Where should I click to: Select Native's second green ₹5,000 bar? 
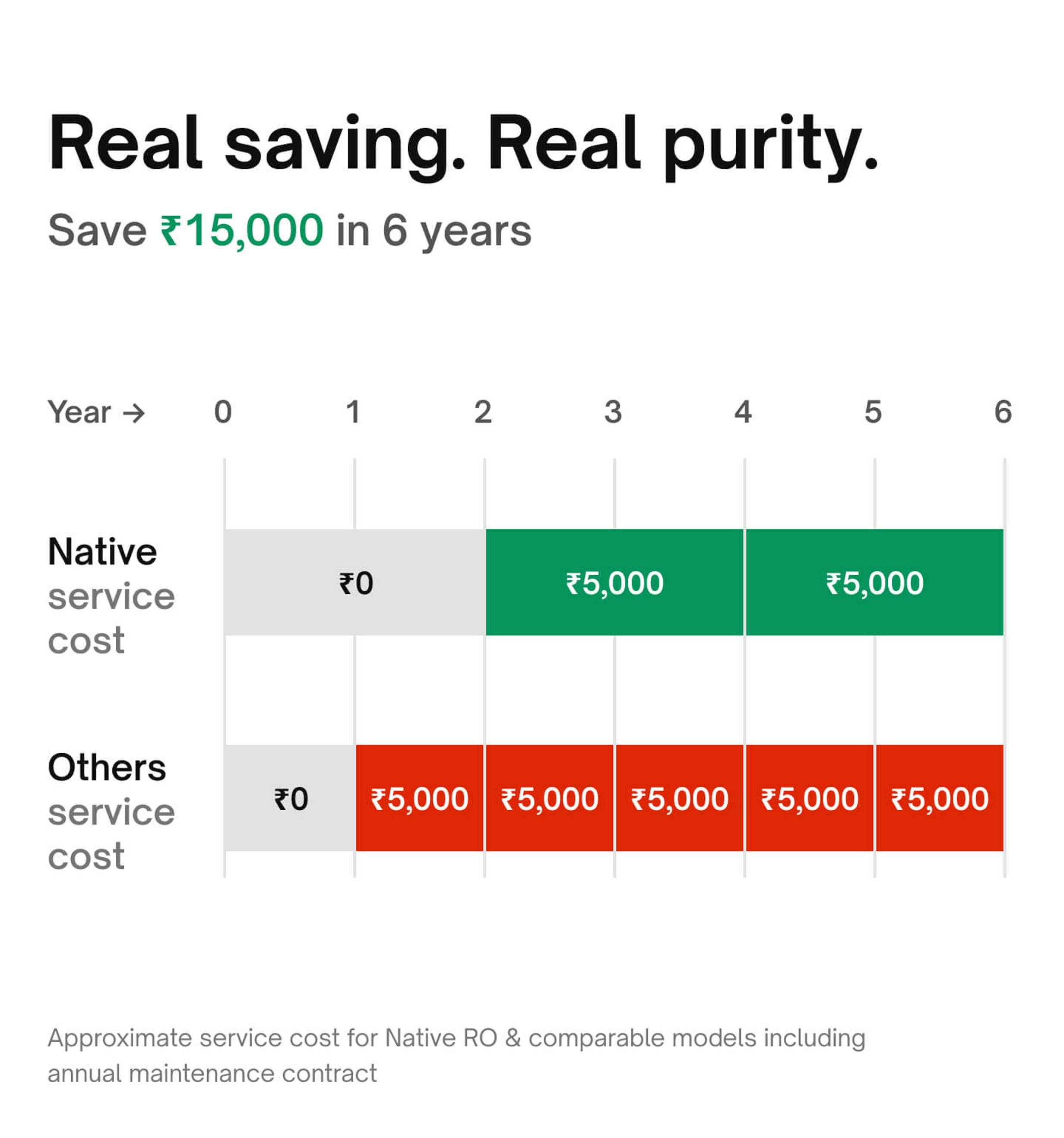tap(874, 582)
